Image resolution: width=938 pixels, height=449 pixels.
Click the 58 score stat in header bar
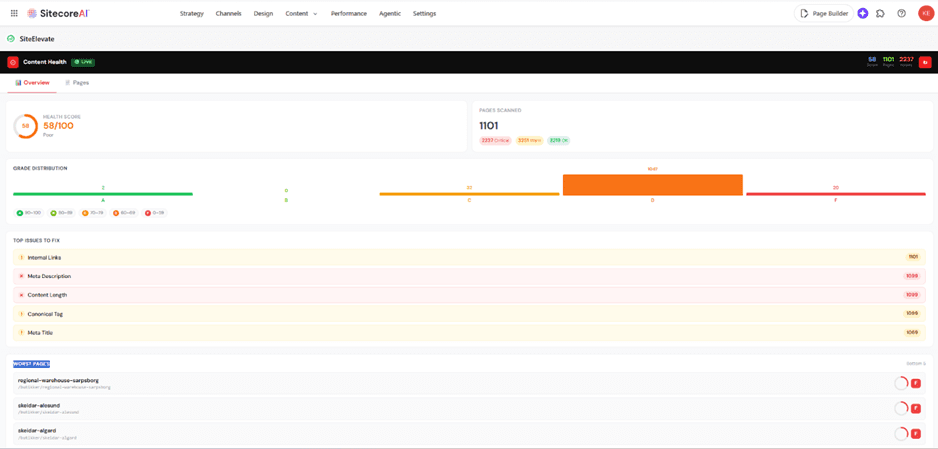[x=872, y=61]
